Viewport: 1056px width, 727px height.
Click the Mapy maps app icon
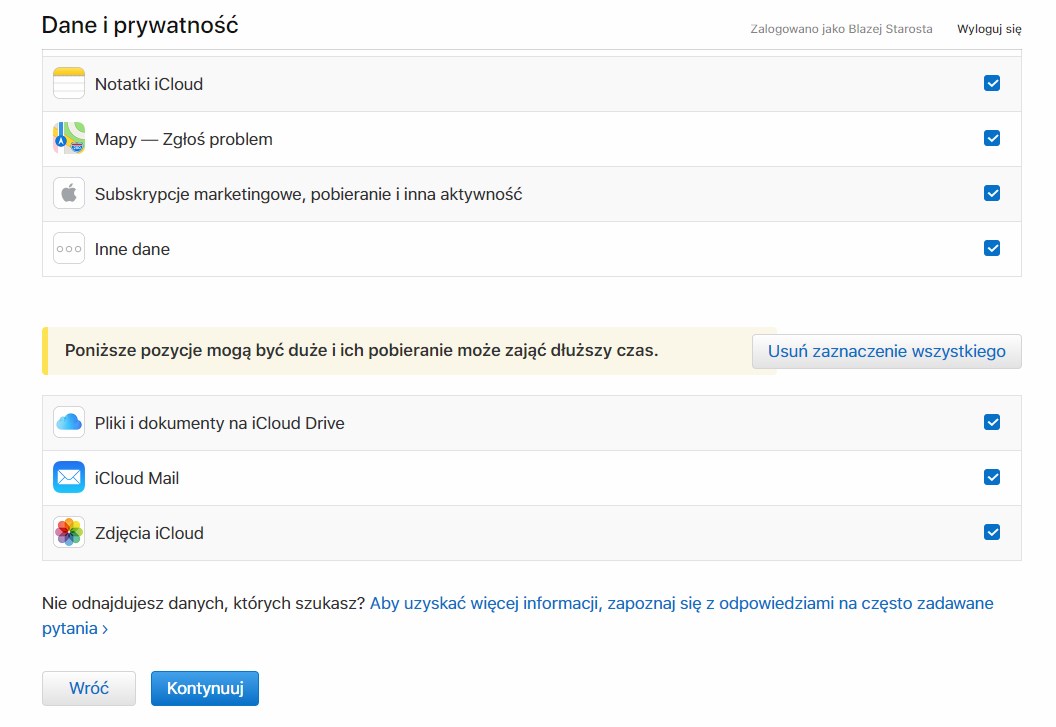tap(69, 139)
